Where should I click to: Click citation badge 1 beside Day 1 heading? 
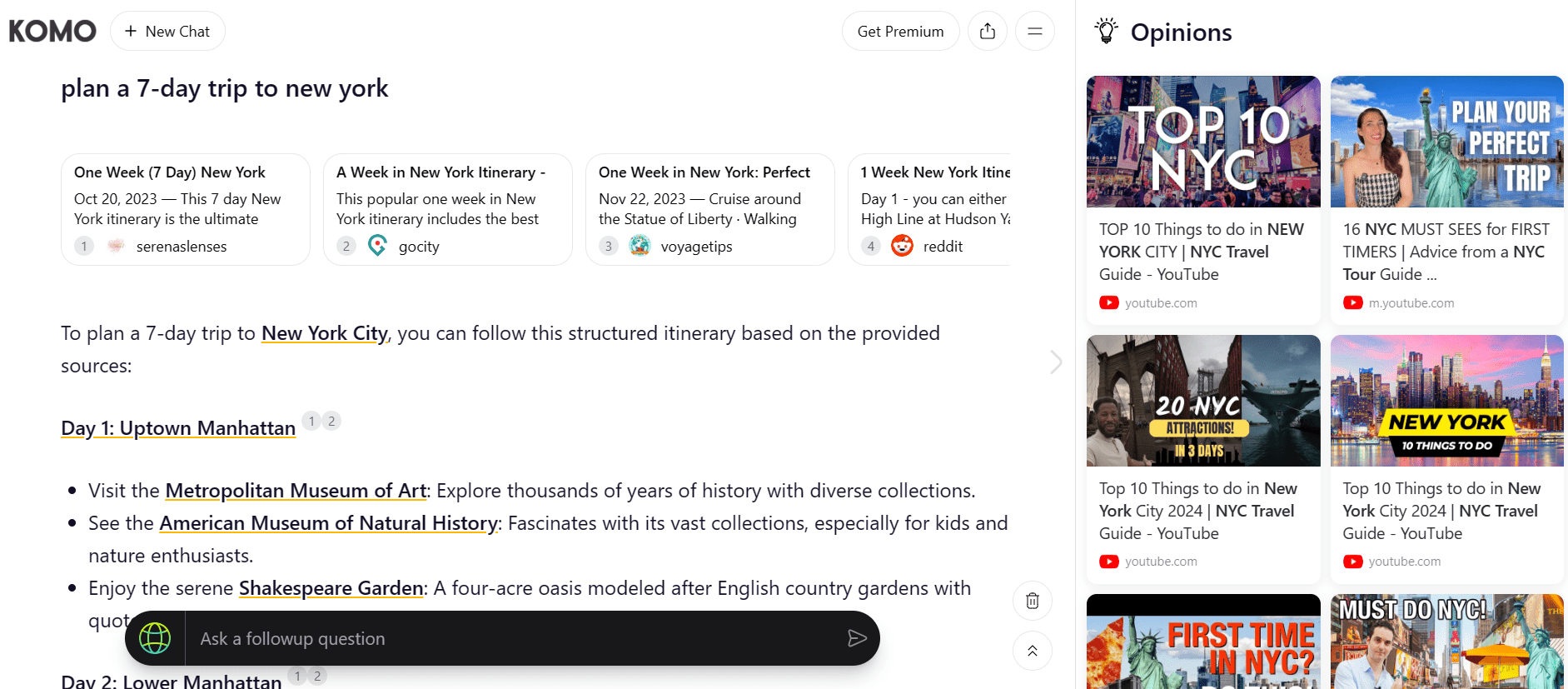pyautogui.click(x=311, y=422)
